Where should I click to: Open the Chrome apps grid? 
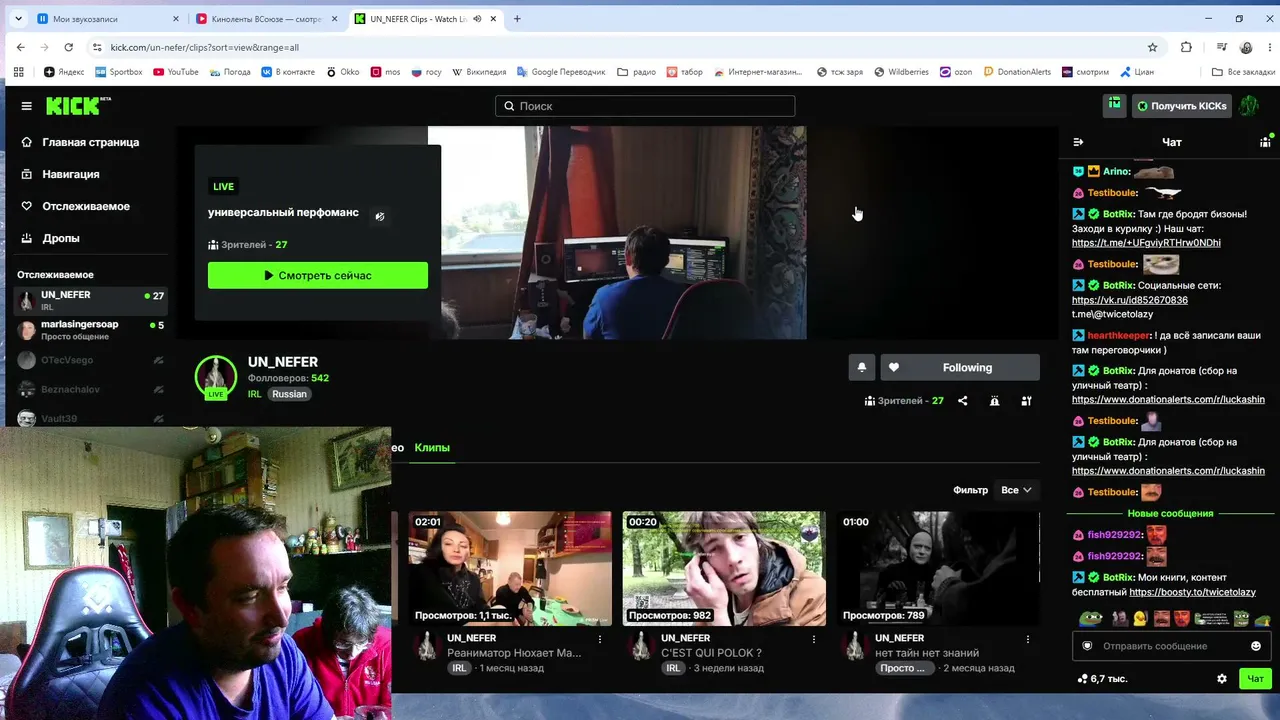[18, 72]
